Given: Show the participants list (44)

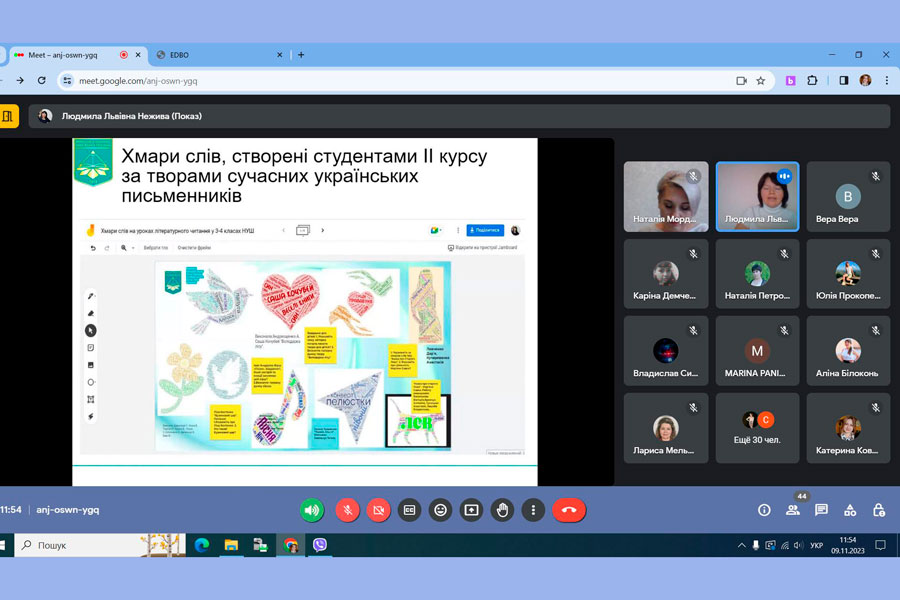Looking at the screenshot, I should (x=793, y=510).
